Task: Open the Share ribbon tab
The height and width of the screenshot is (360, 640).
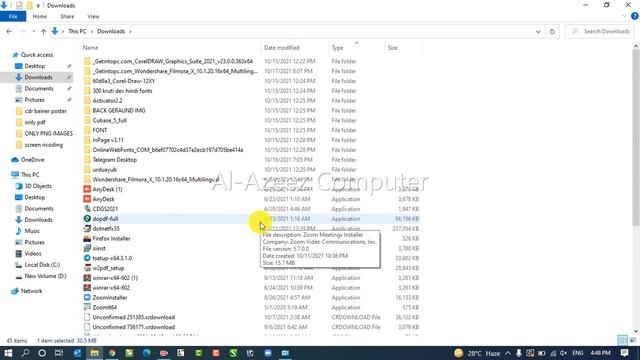Action: pyautogui.click(x=67, y=16)
